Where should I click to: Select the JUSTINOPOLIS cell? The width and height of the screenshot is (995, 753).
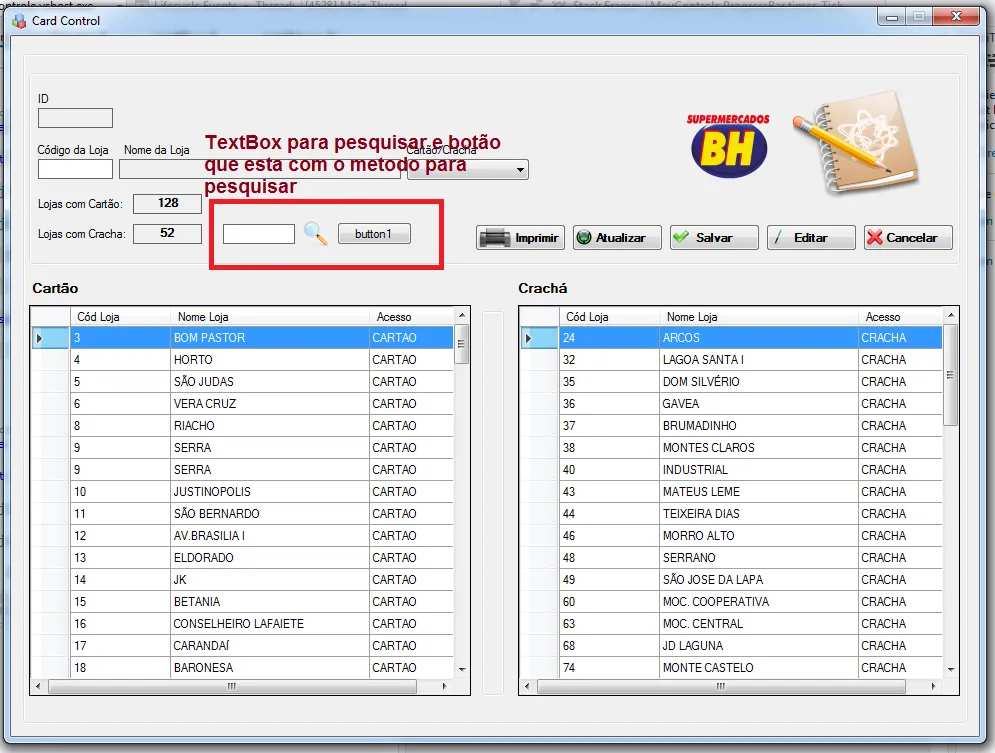point(270,492)
